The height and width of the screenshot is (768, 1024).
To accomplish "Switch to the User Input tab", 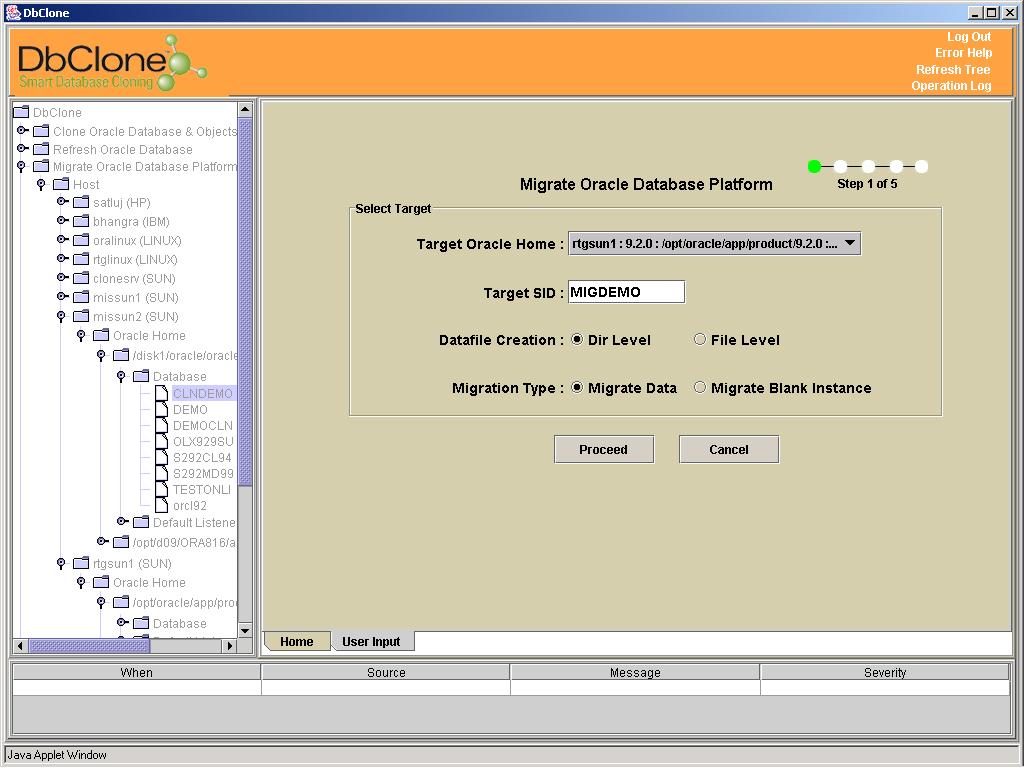I will click(371, 641).
